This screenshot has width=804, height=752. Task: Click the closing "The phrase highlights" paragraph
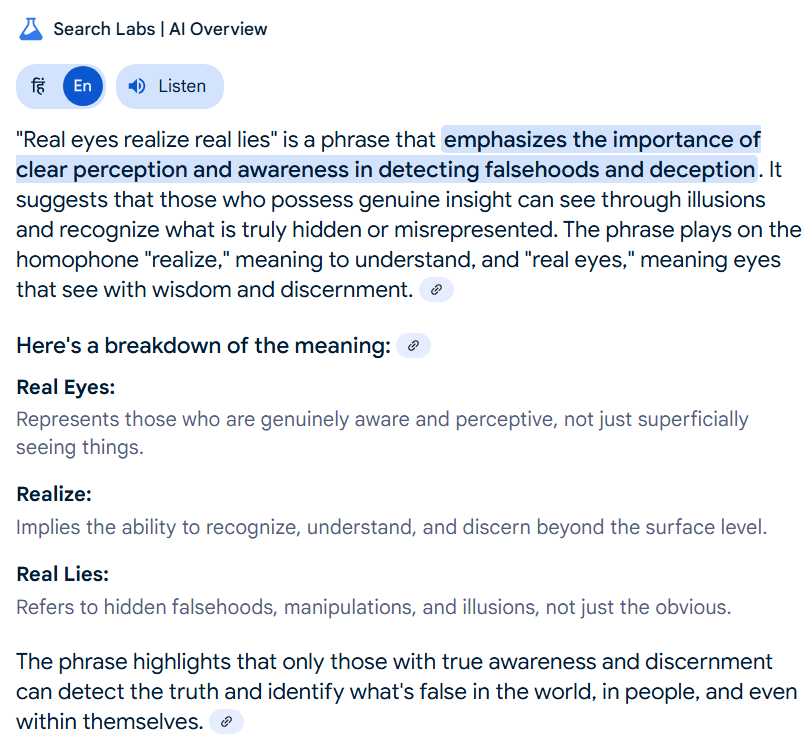[x=407, y=692]
